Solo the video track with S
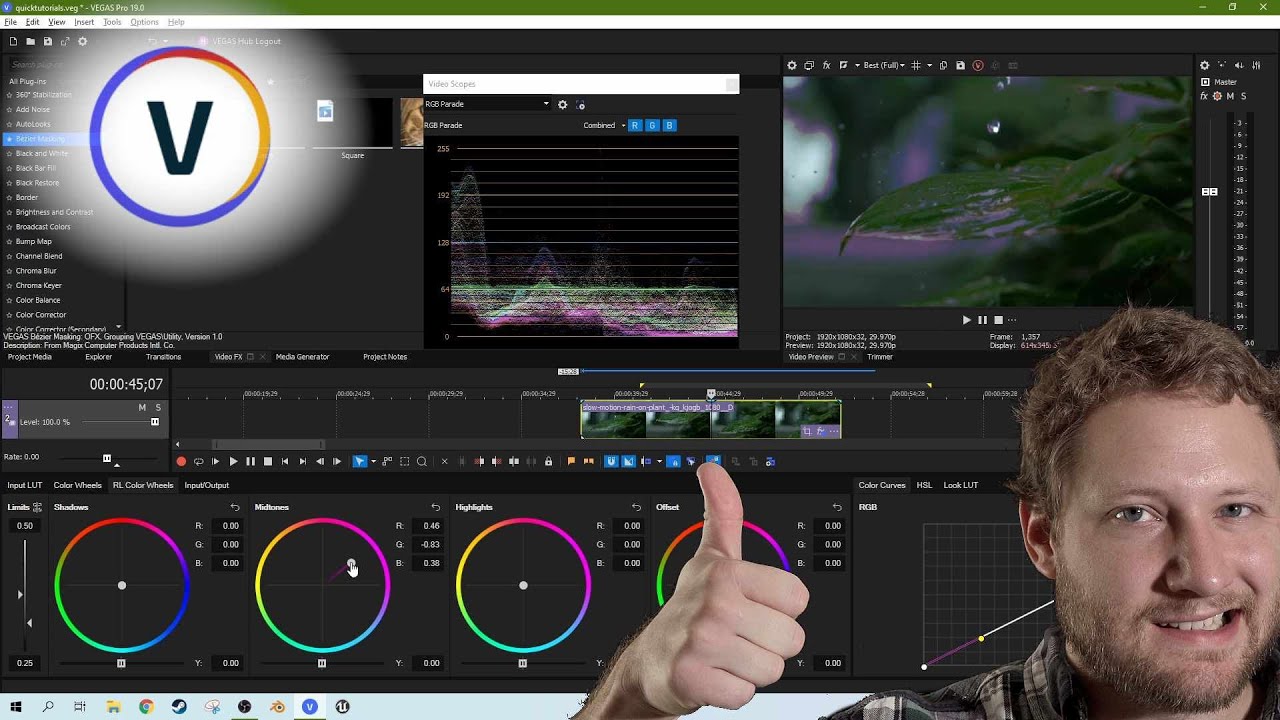 [158, 407]
